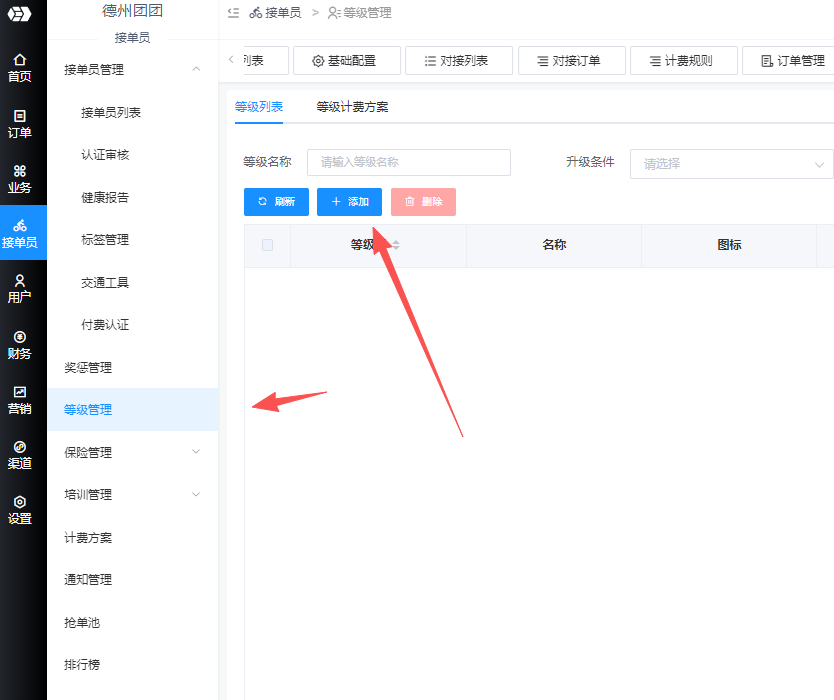Expand the 培训管理 menu group
The width and height of the screenshot is (834, 700).
pos(196,494)
